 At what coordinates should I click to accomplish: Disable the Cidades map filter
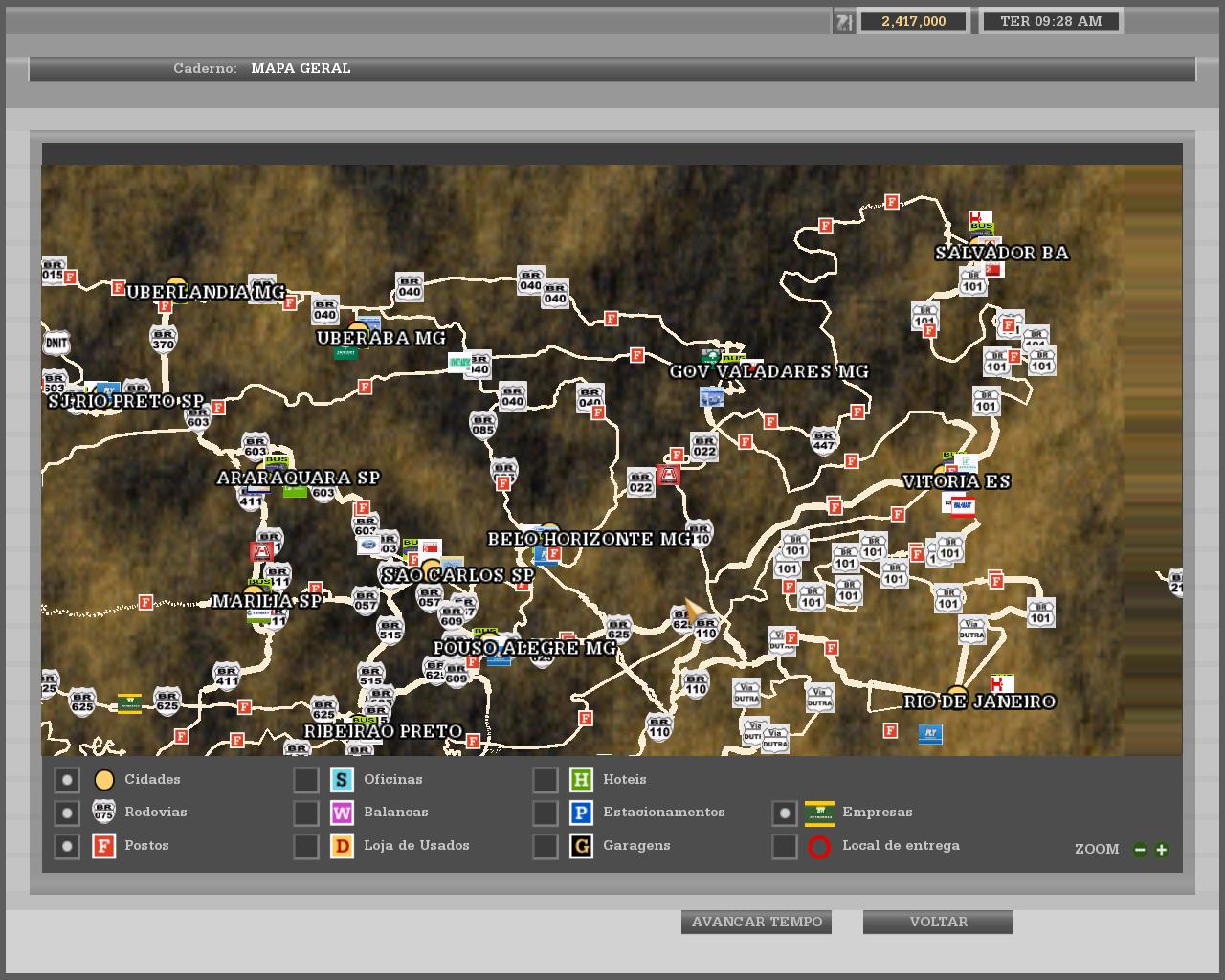point(66,780)
